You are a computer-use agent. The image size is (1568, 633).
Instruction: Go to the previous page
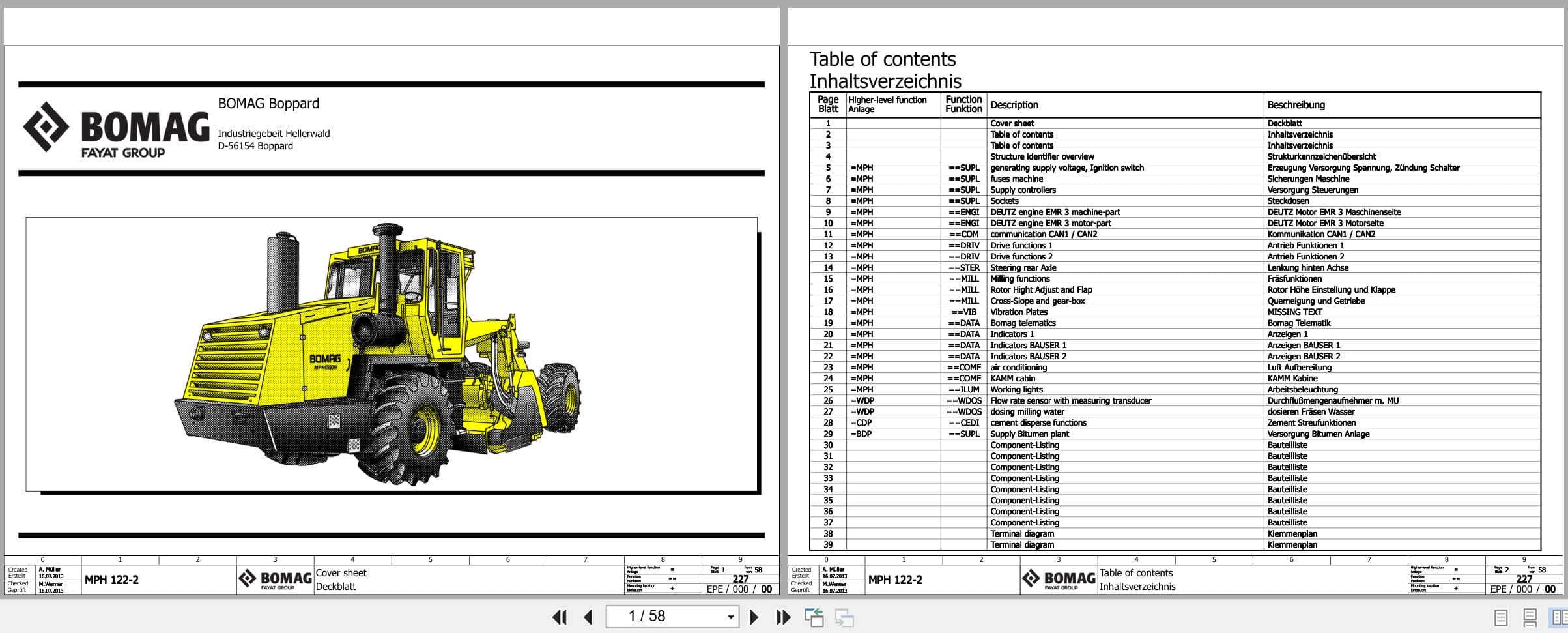pyautogui.click(x=588, y=617)
